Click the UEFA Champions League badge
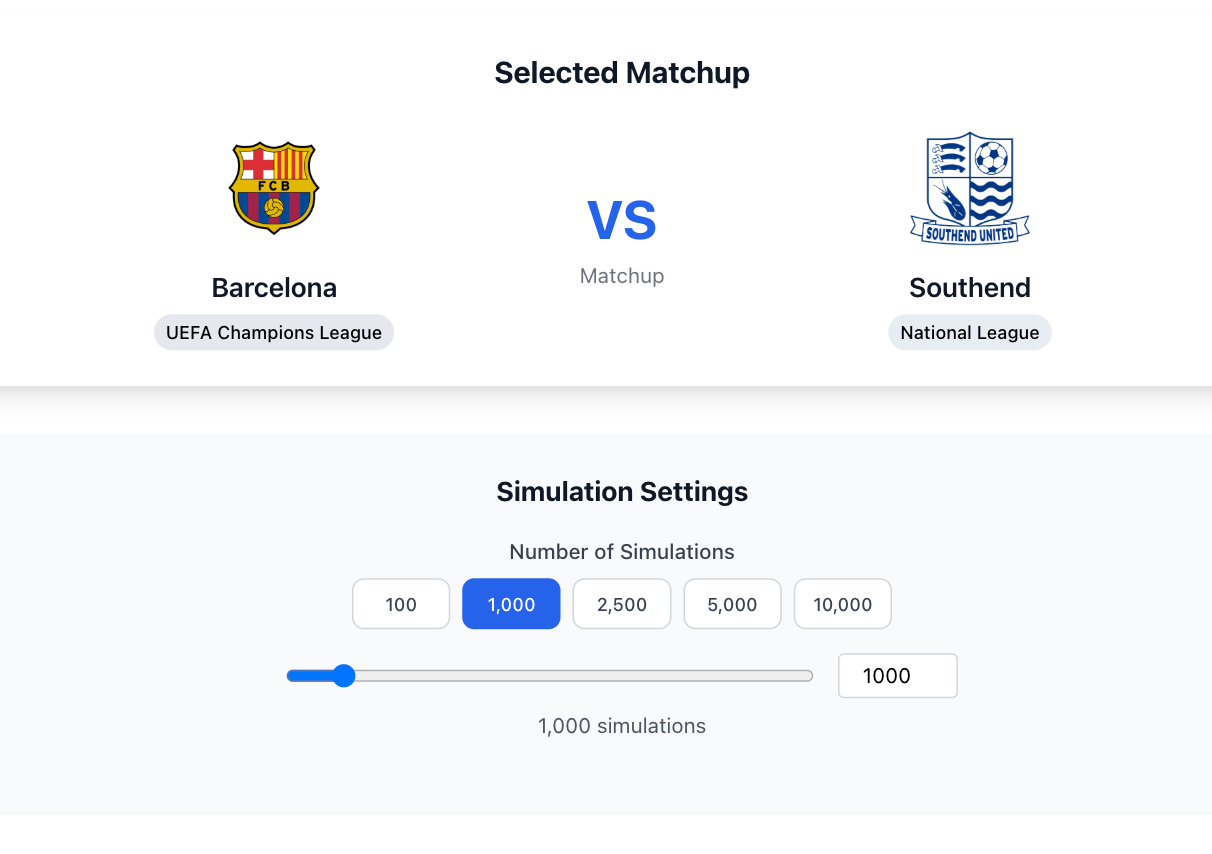1212x854 pixels. tap(274, 333)
